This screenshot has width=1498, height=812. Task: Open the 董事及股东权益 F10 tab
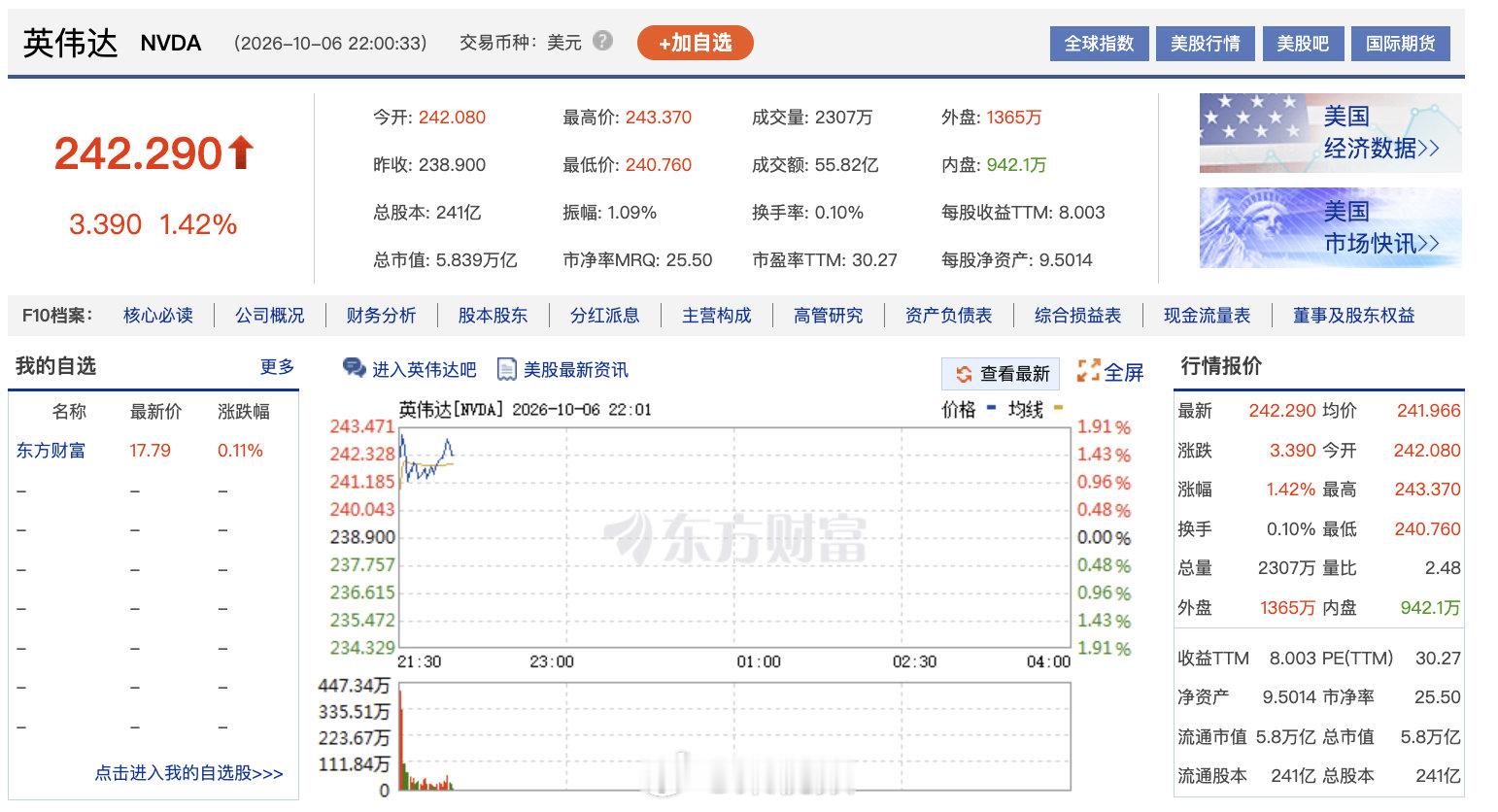click(x=1353, y=316)
